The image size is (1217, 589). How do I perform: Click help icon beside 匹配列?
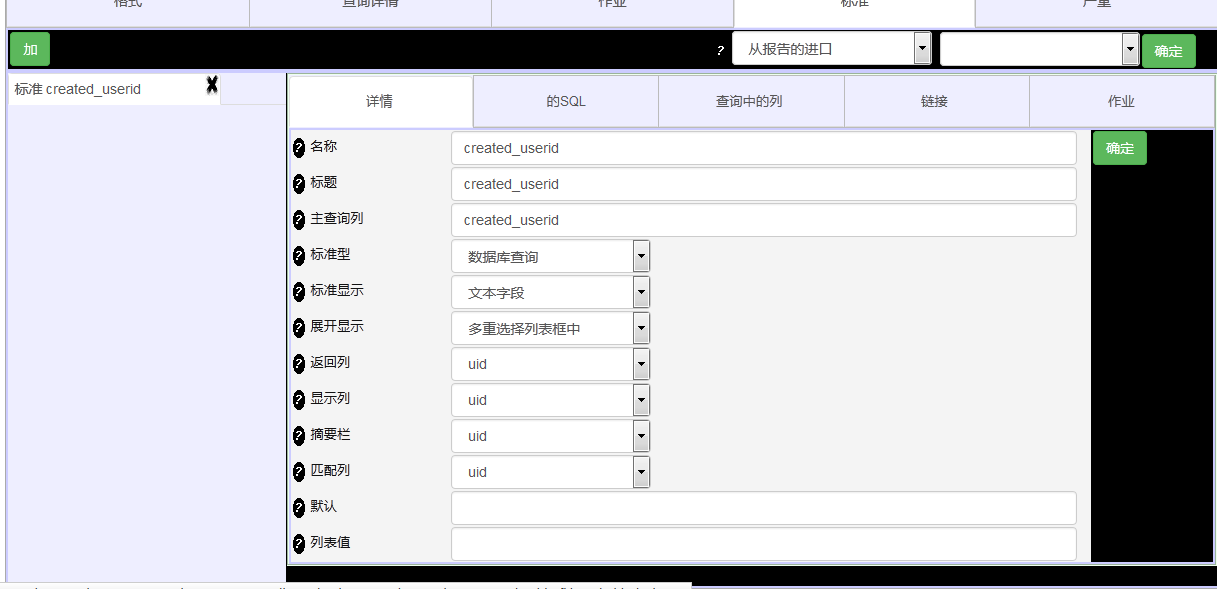pyautogui.click(x=298, y=472)
